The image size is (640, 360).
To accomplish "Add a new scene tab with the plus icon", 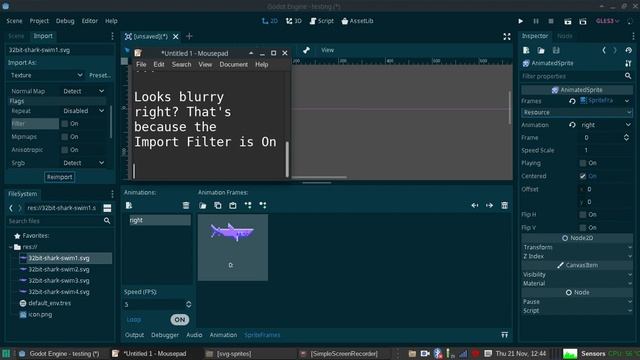I will coord(189,36).
